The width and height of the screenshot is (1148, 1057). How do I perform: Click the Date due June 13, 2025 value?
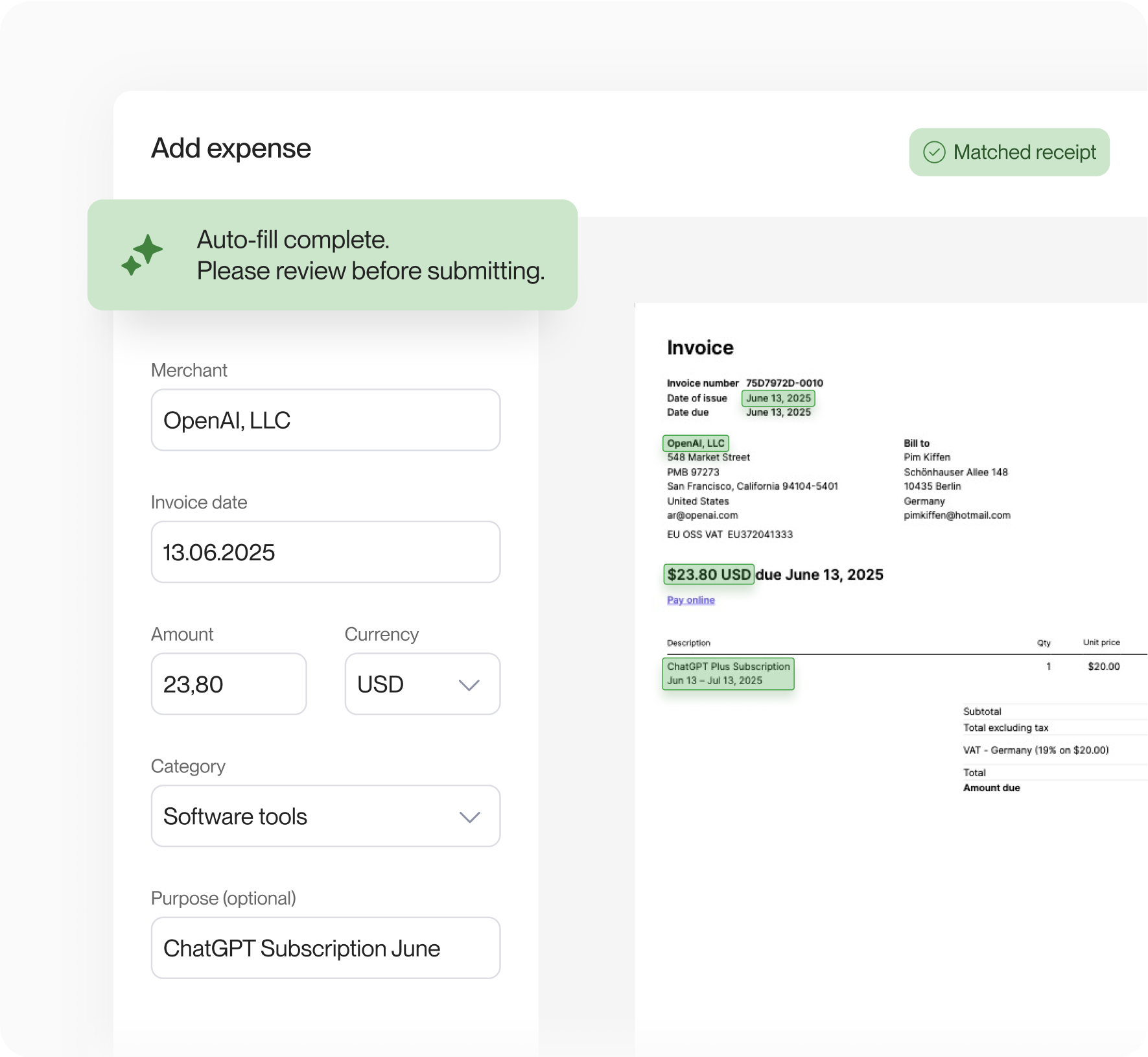(x=779, y=412)
